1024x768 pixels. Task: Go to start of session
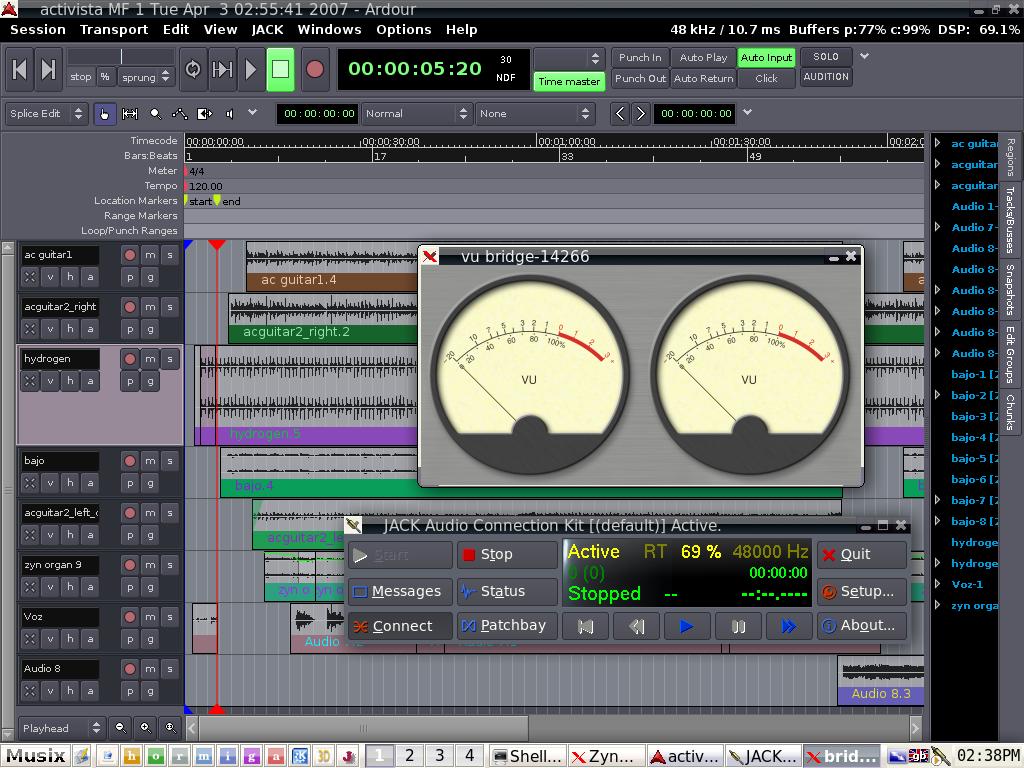coord(19,69)
